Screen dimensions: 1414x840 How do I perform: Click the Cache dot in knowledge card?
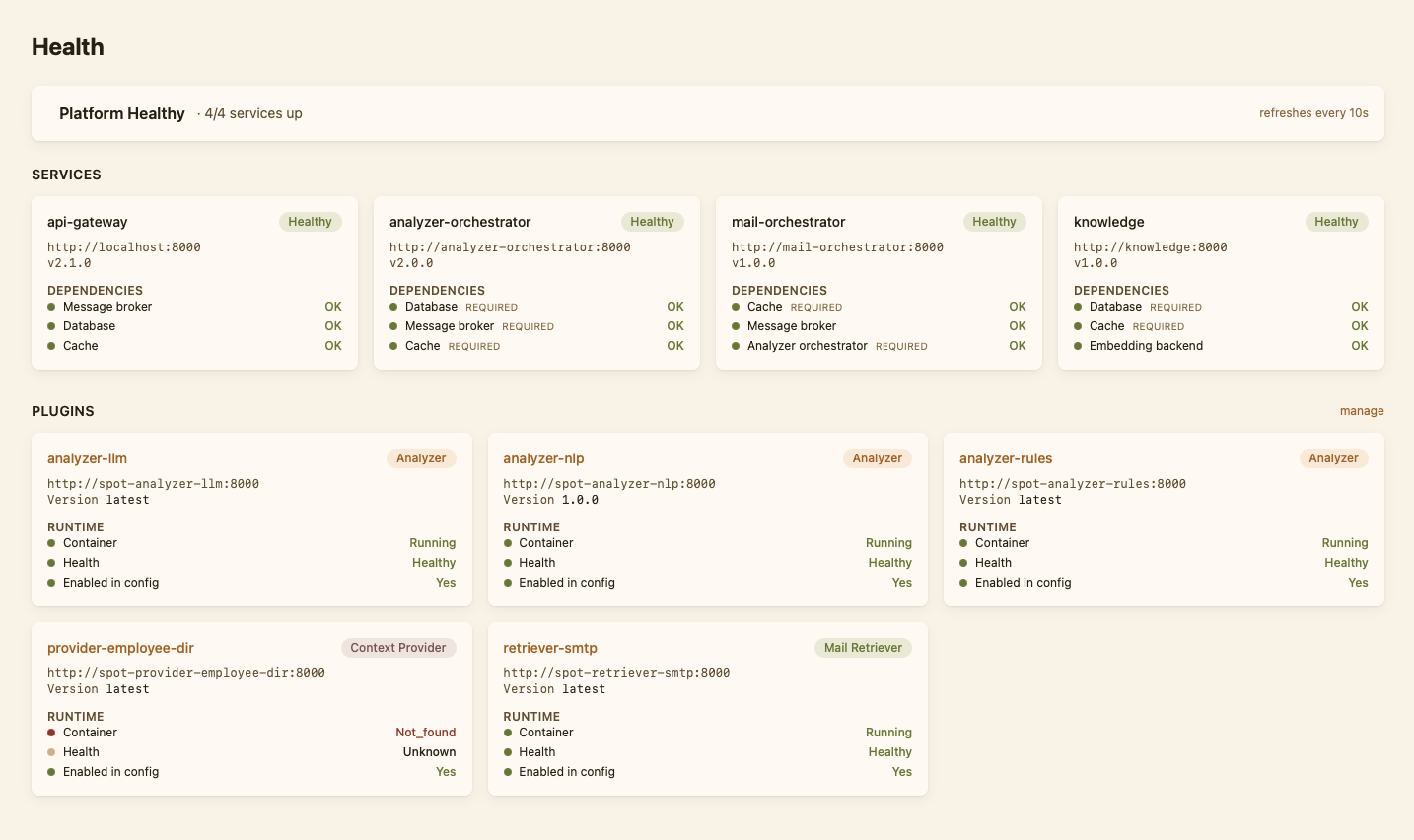coord(1078,326)
